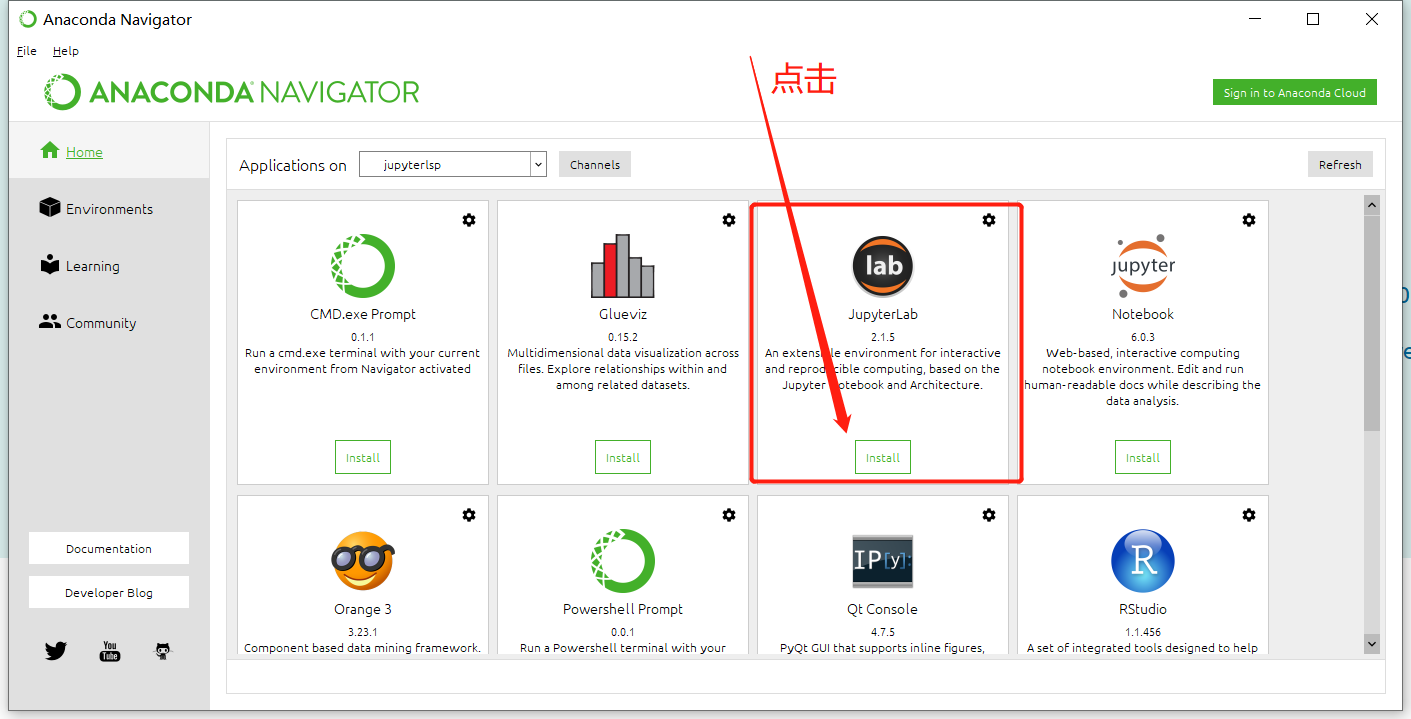Open the File menu
Image resolution: width=1411 pixels, height=719 pixels.
coord(27,51)
